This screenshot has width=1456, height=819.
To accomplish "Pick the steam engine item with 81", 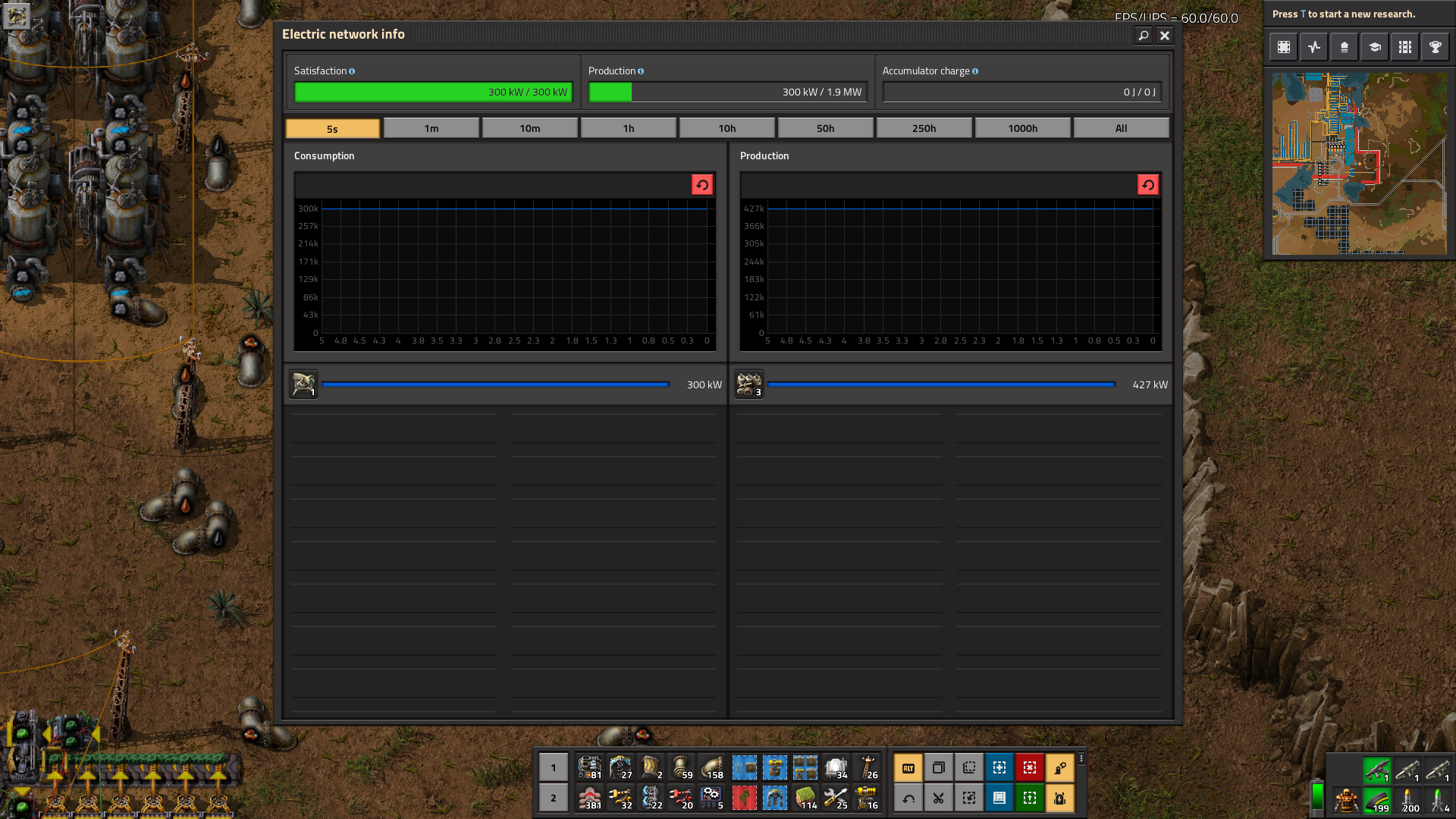I will [590, 767].
